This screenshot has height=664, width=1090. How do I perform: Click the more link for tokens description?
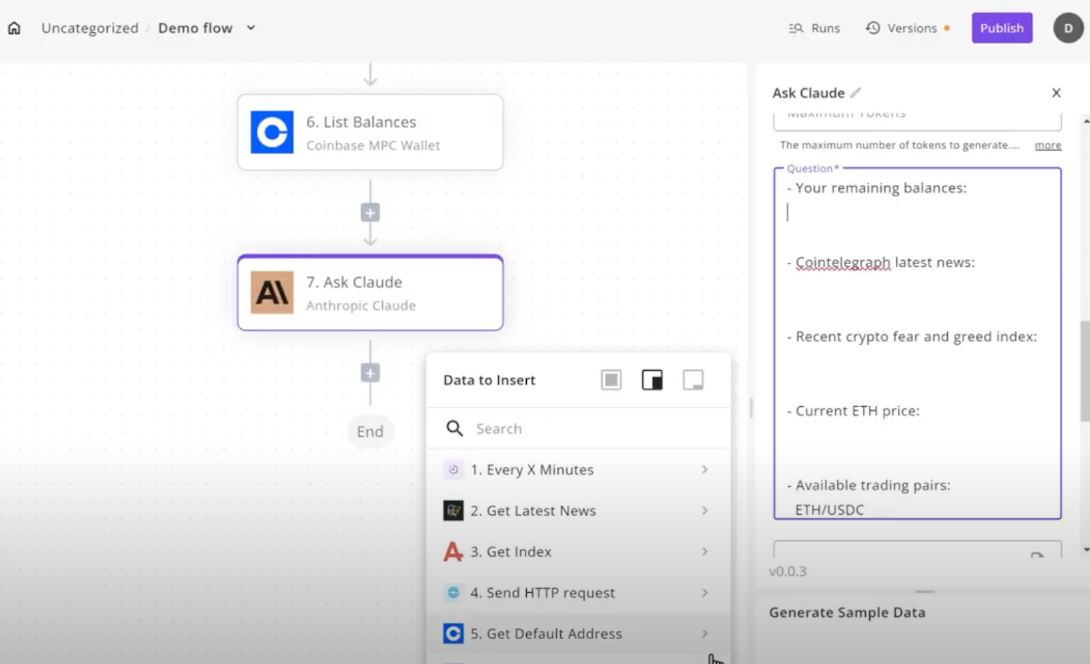coord(1048,145)
